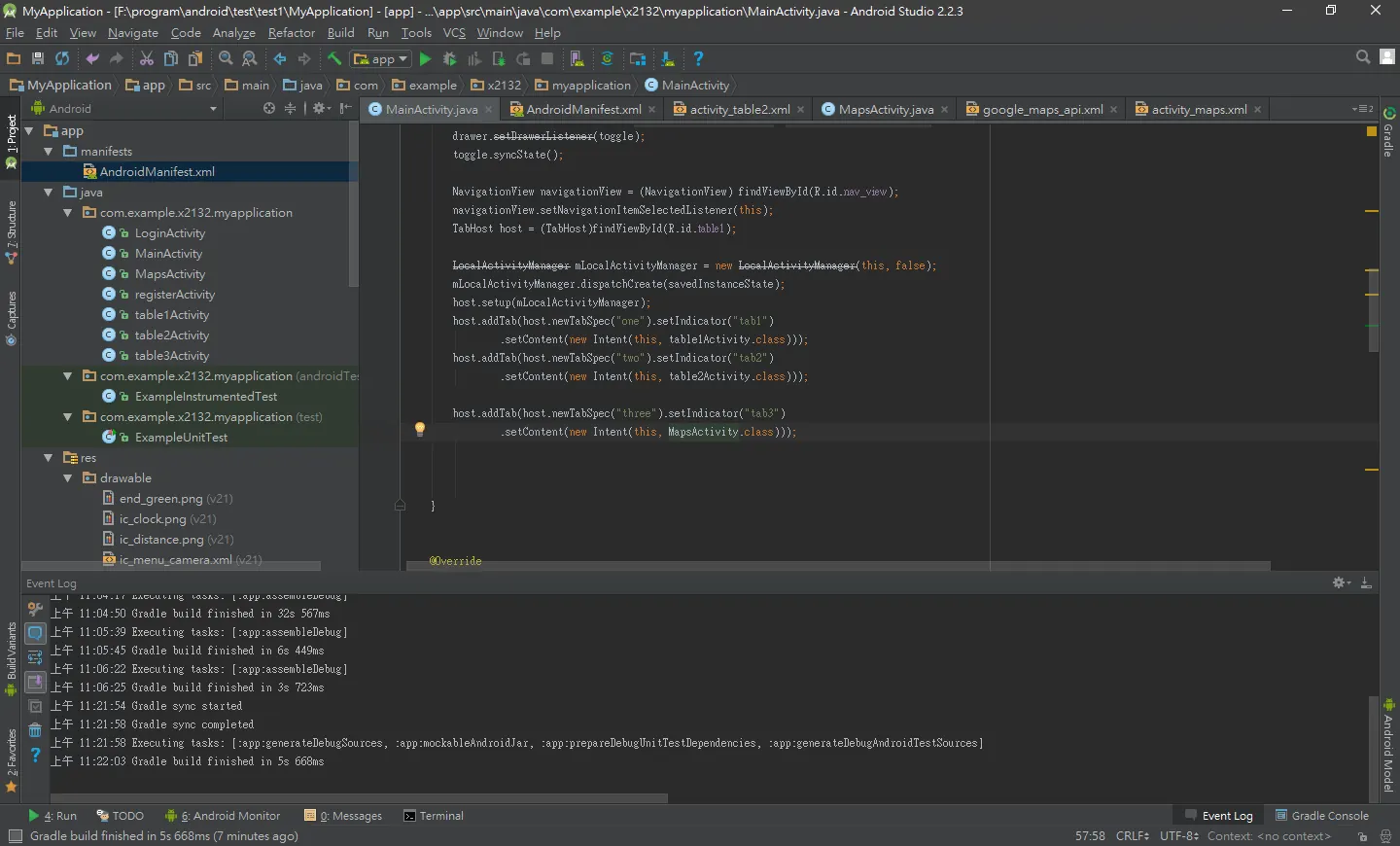Viewport: 1400px width, 846px height.
Task: Sync project with Gradle files icon
Action: click(607, 59)
